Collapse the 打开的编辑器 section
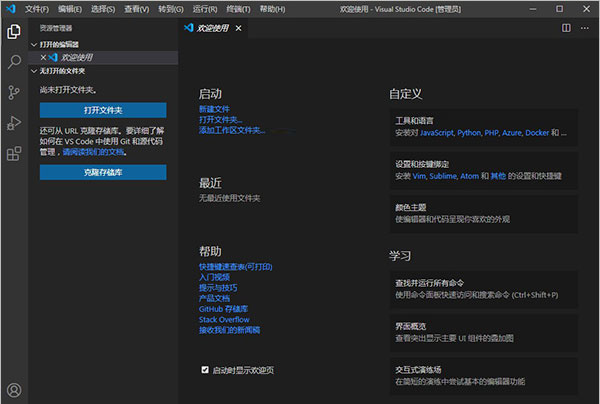 (34, 45)
